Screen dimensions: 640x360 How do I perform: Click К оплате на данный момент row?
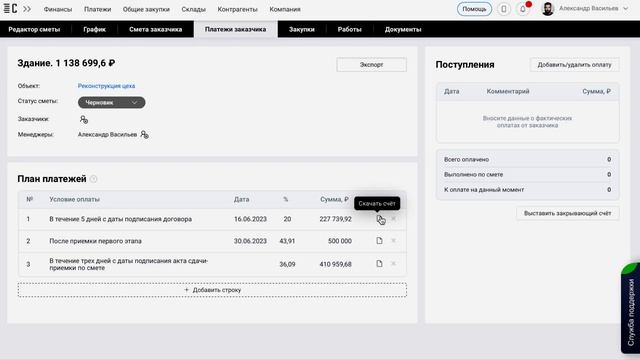click(x=527, y=190)
